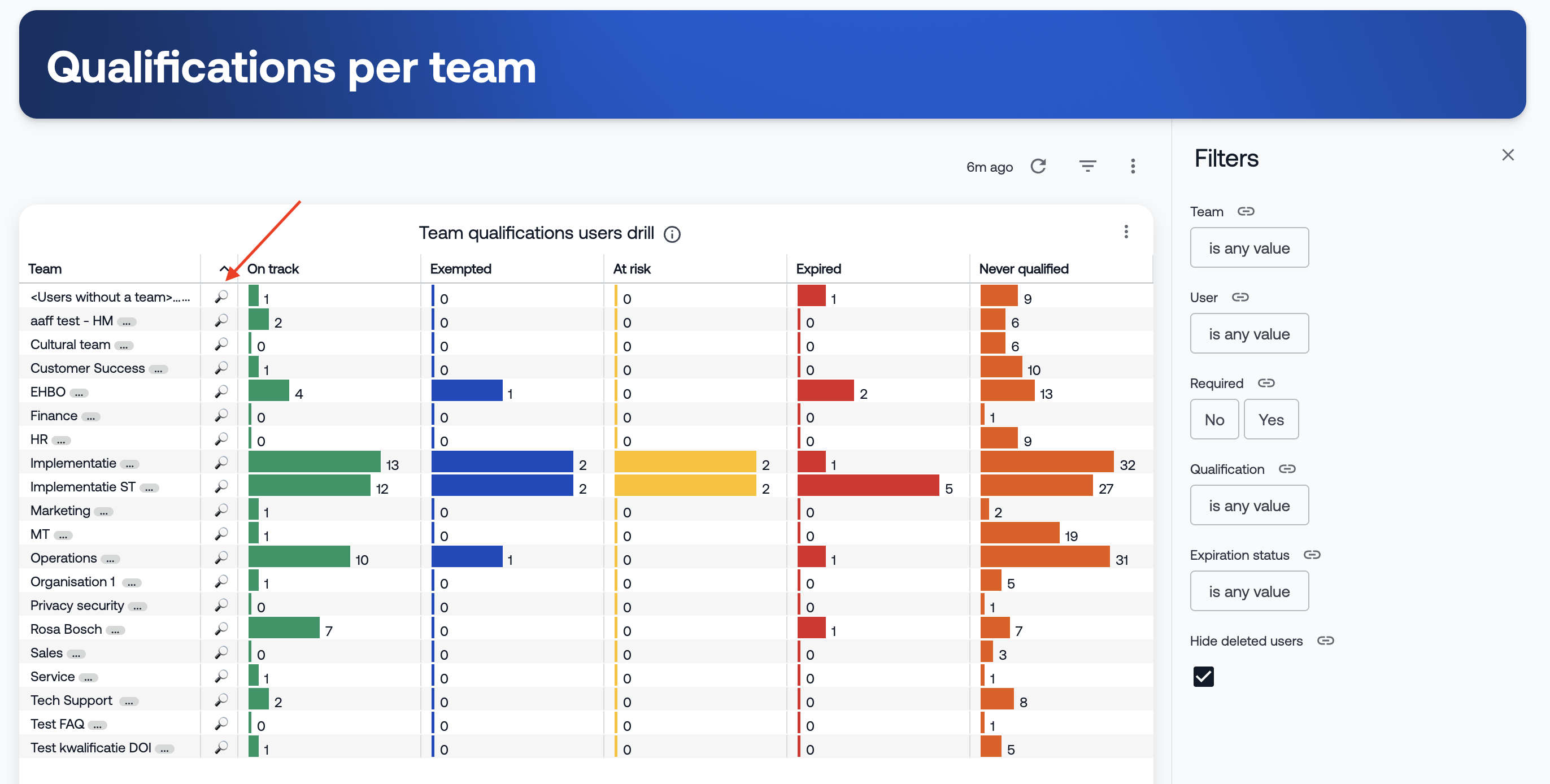Select No for the Required filter

click(1214, 419)
